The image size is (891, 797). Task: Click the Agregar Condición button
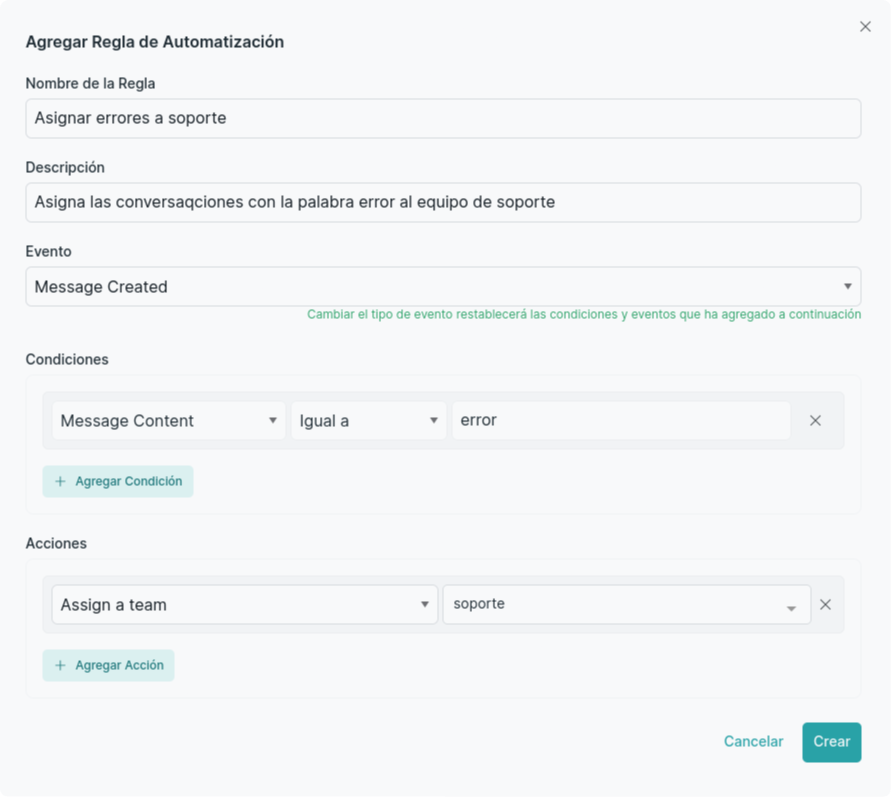pos(118,481)
